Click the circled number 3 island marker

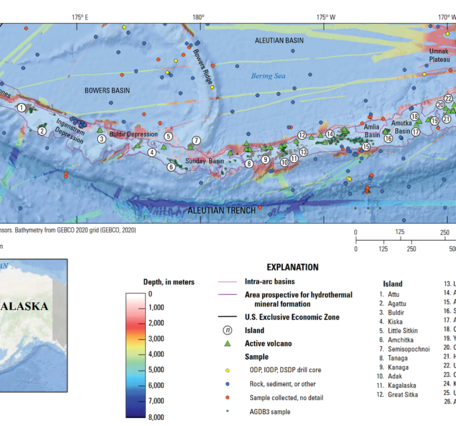102,138
